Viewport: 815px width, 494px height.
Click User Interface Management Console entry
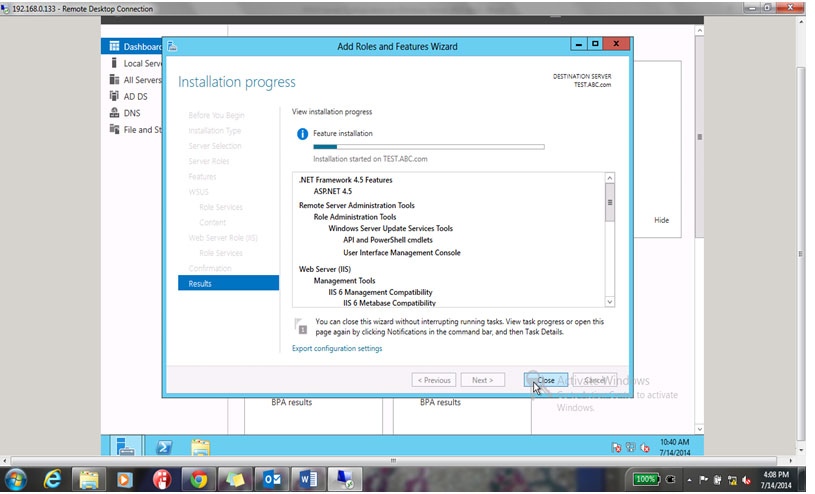[402, 253]
